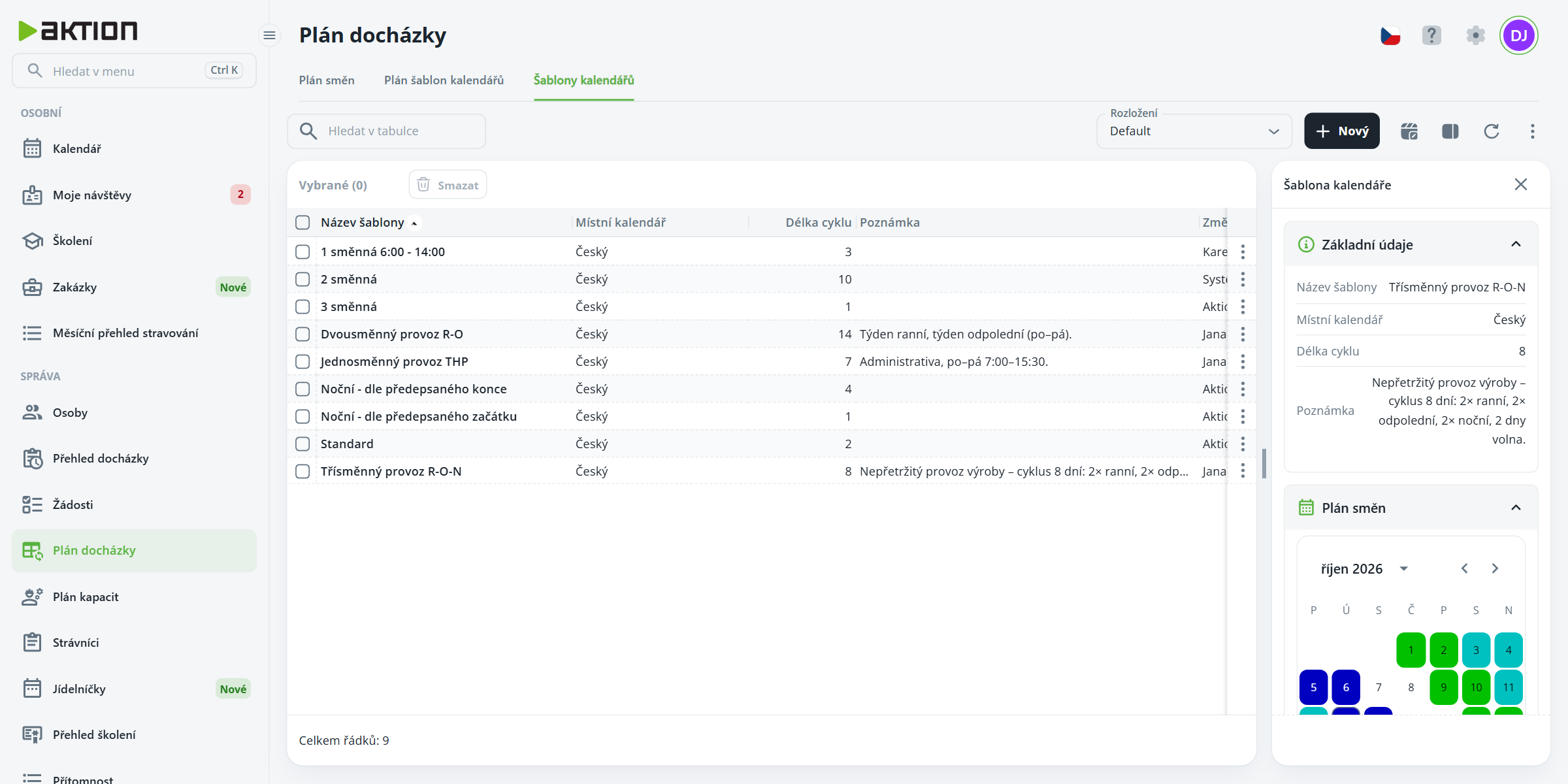1568x784 pixels.
Task: Close the Šablona kalendáře panel
Action: [x=1521, y=185]
